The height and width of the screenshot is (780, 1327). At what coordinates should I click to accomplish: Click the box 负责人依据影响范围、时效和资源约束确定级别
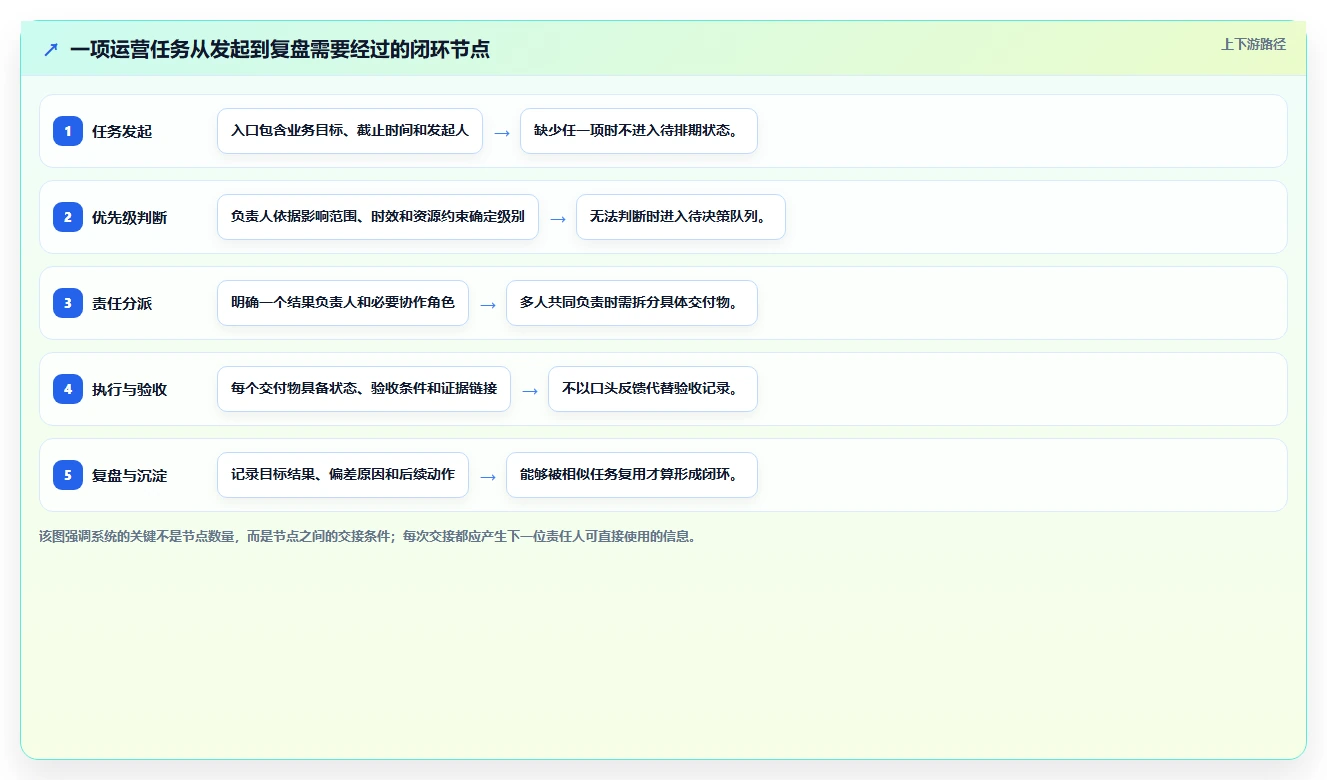pos(378,217)
